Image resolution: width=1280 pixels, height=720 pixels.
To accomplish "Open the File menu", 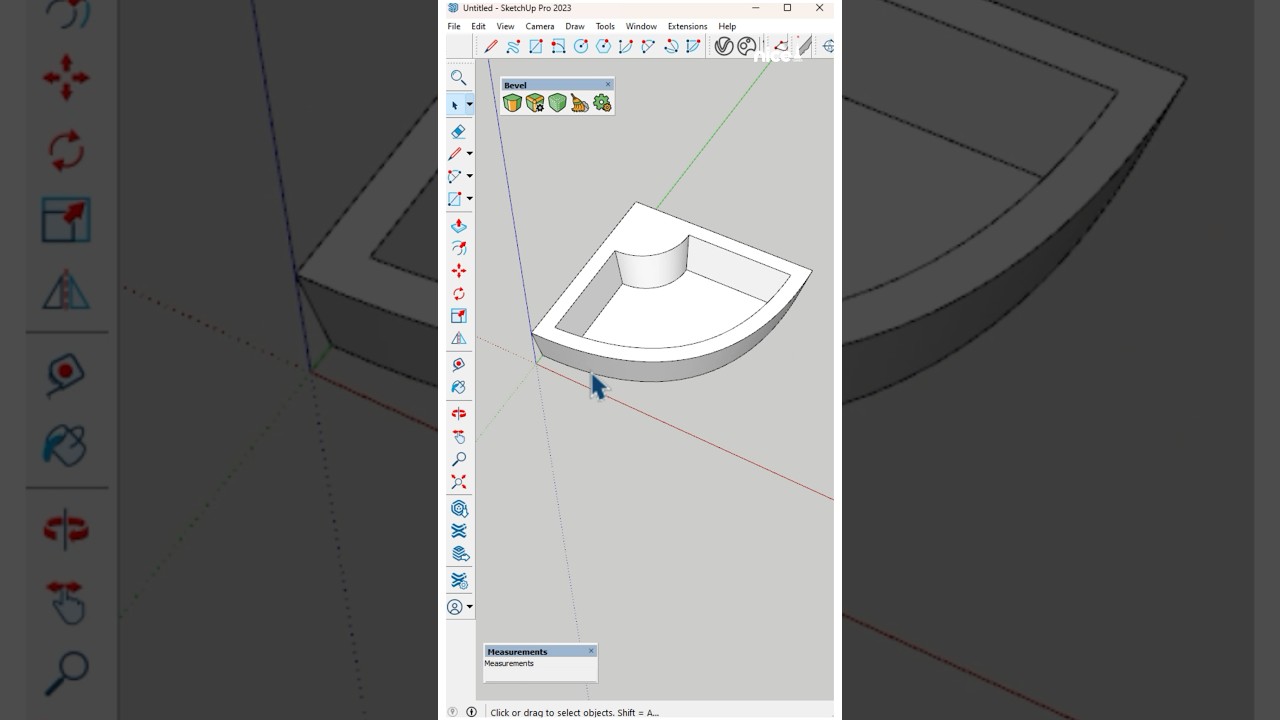I will click(x=454, y=27).
